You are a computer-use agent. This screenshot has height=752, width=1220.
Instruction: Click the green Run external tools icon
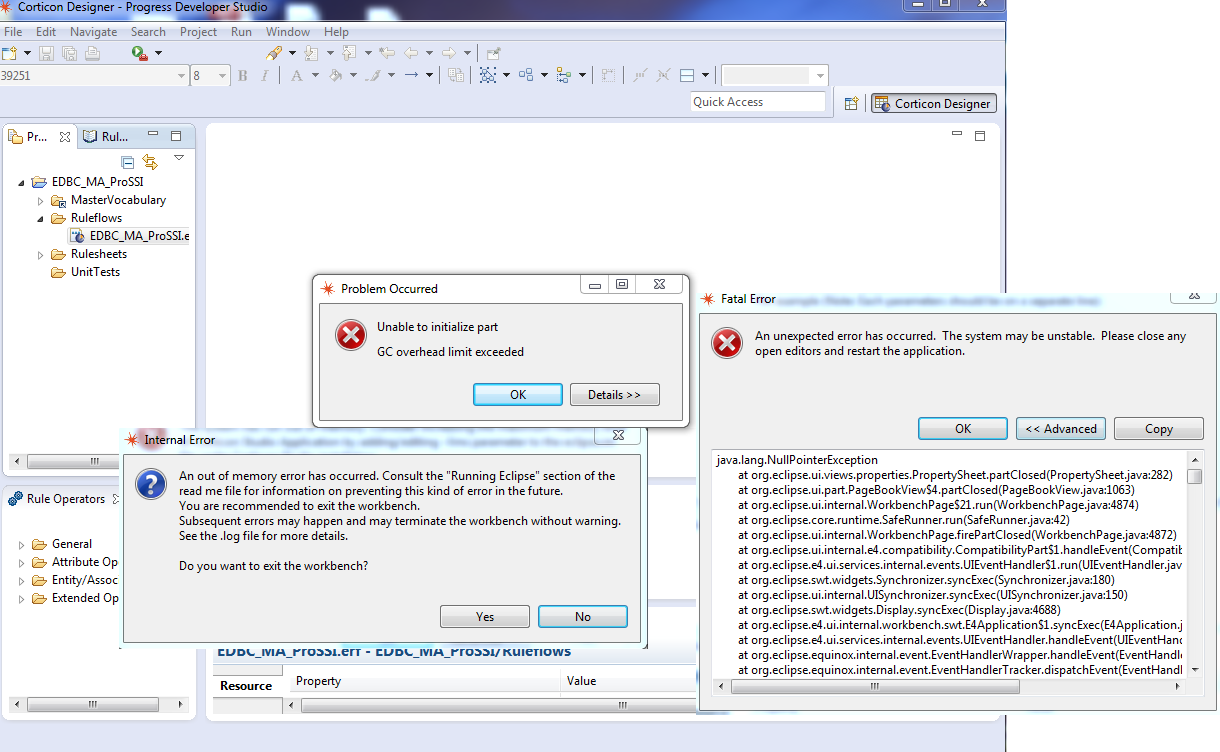[x=139, y=53]
